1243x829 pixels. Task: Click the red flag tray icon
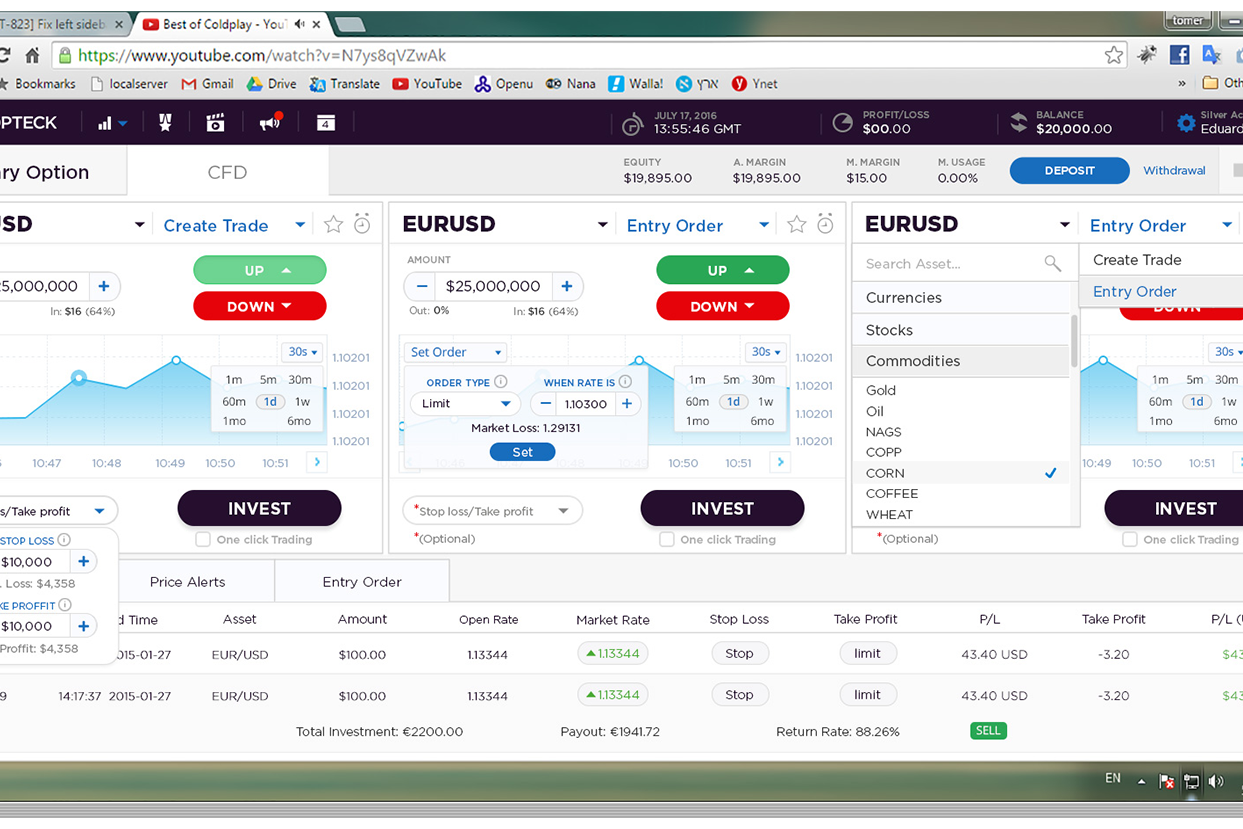1167,782
